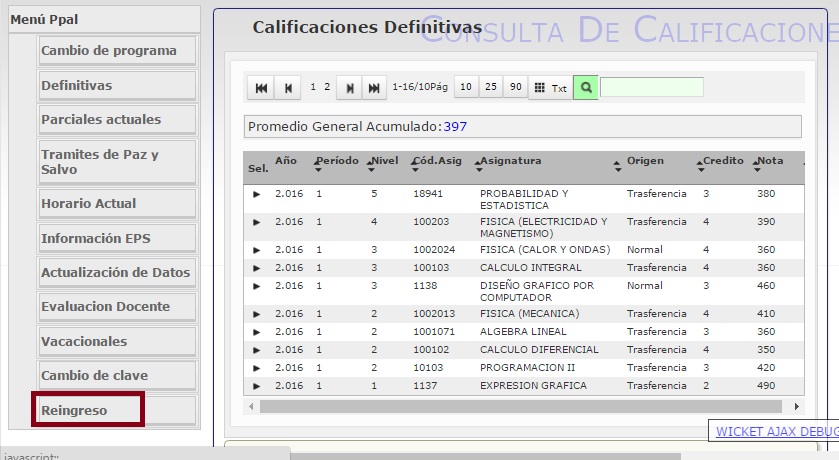Click the Reingreso button
The image size is (839, 460).
pyautogui.click(x=89, y=410)
